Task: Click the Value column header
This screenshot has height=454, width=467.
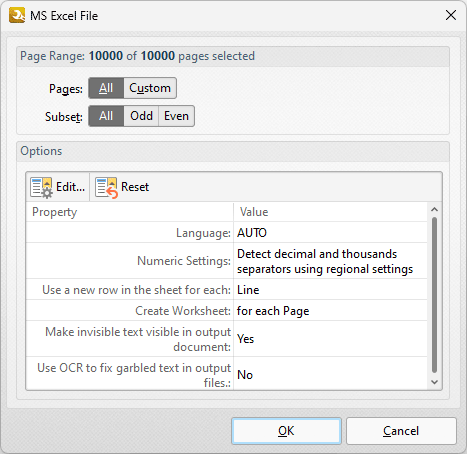Action: [330, 212]
